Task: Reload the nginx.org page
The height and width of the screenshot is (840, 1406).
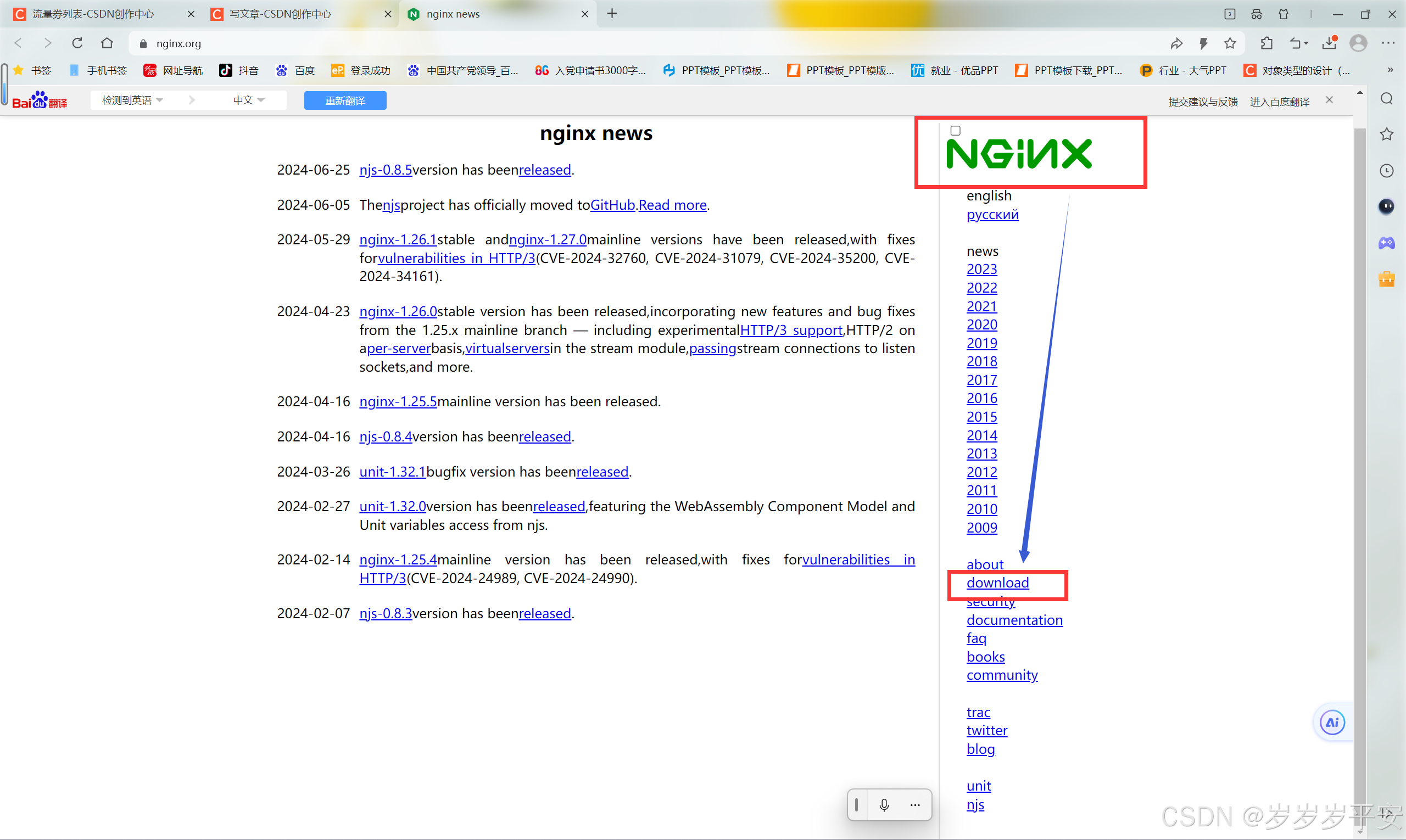Action: (x=77, y=43)
